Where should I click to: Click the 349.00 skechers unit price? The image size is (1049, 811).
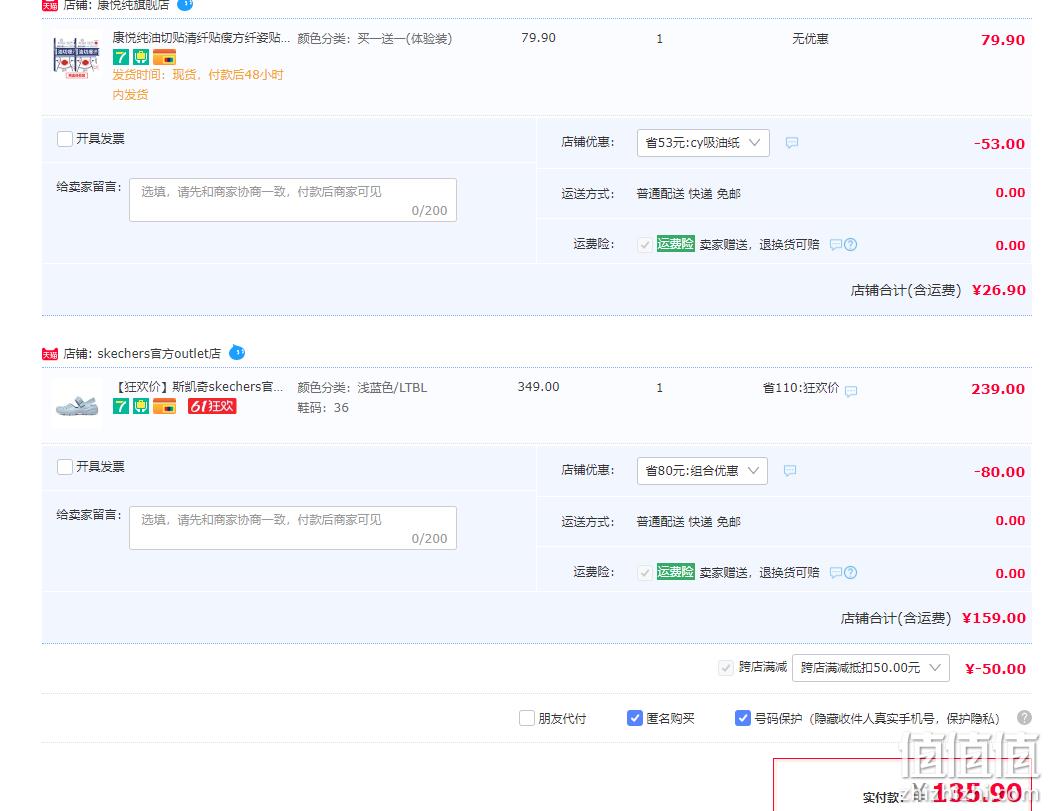click(x=539, y=387)
